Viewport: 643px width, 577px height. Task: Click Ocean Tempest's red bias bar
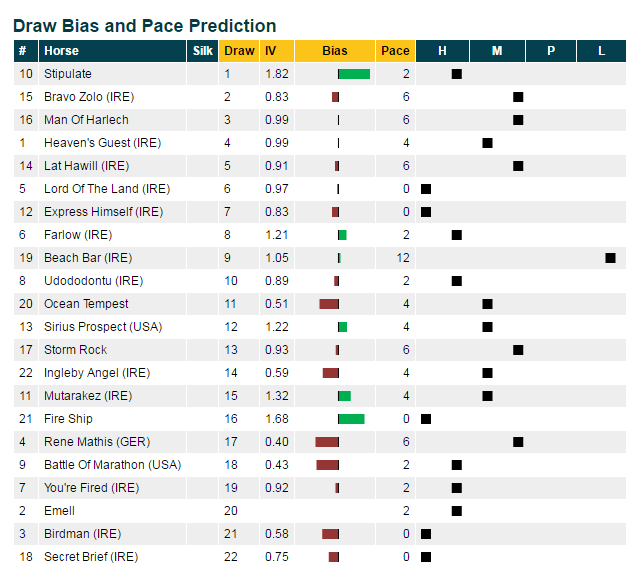(329, 304)
